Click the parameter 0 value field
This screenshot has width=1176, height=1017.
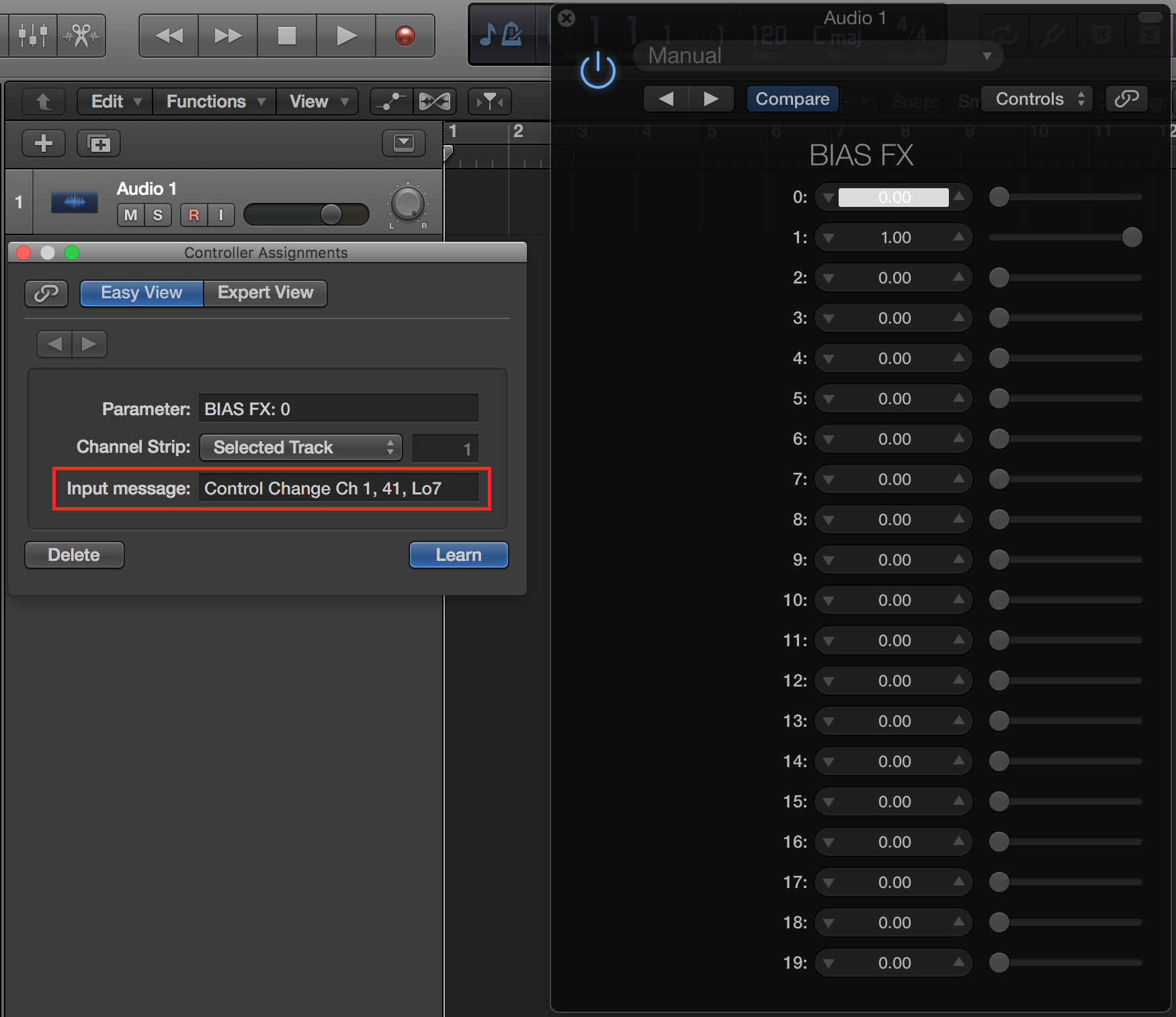tap(894, 197)
